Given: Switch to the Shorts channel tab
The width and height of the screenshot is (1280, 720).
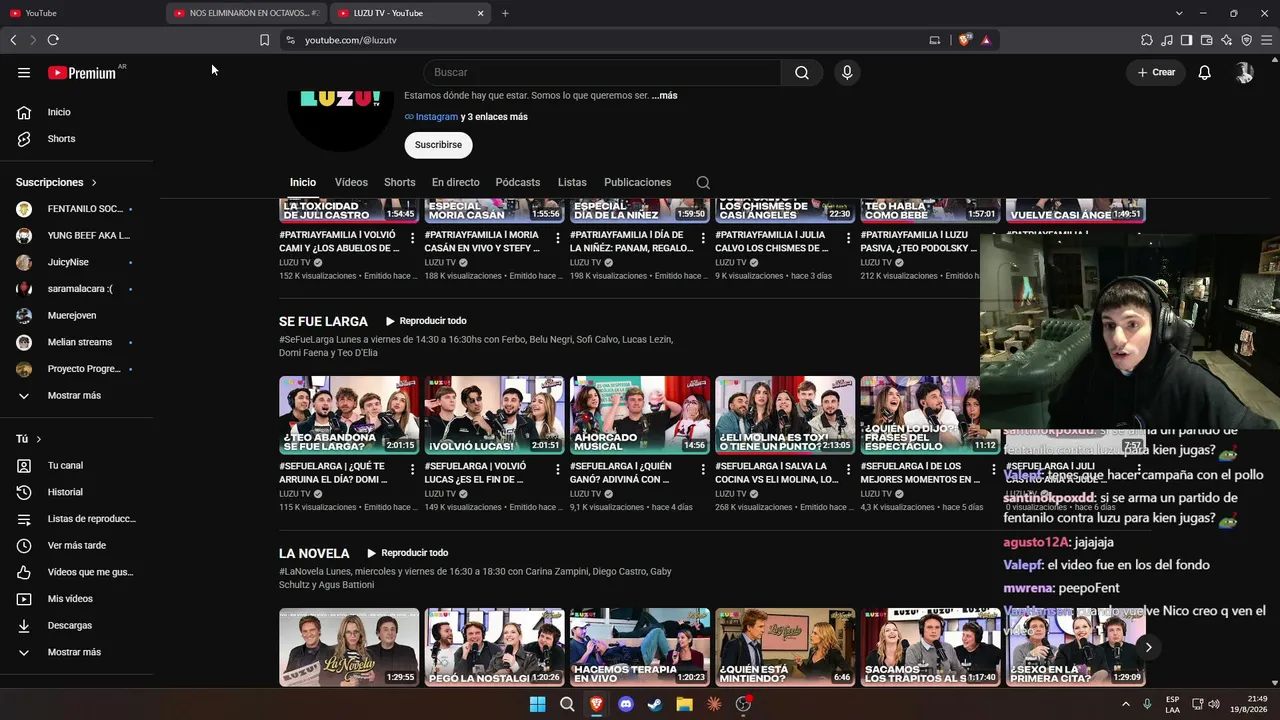Looking at the screenshot, I should [x=400, y=182].
